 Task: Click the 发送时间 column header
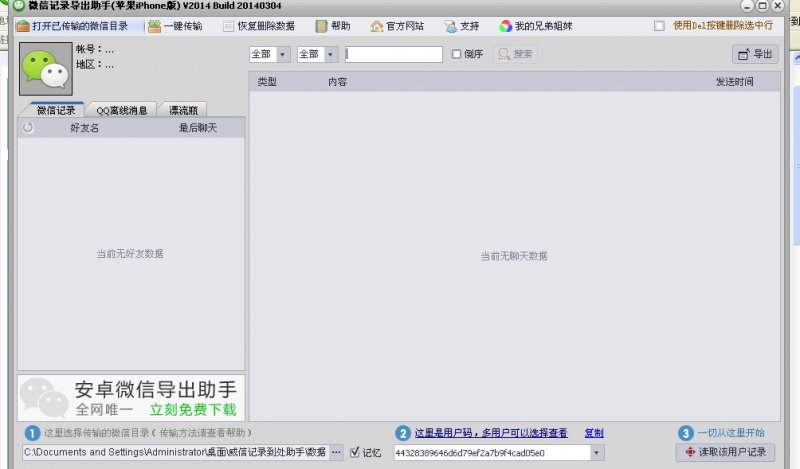click(735, 82)
